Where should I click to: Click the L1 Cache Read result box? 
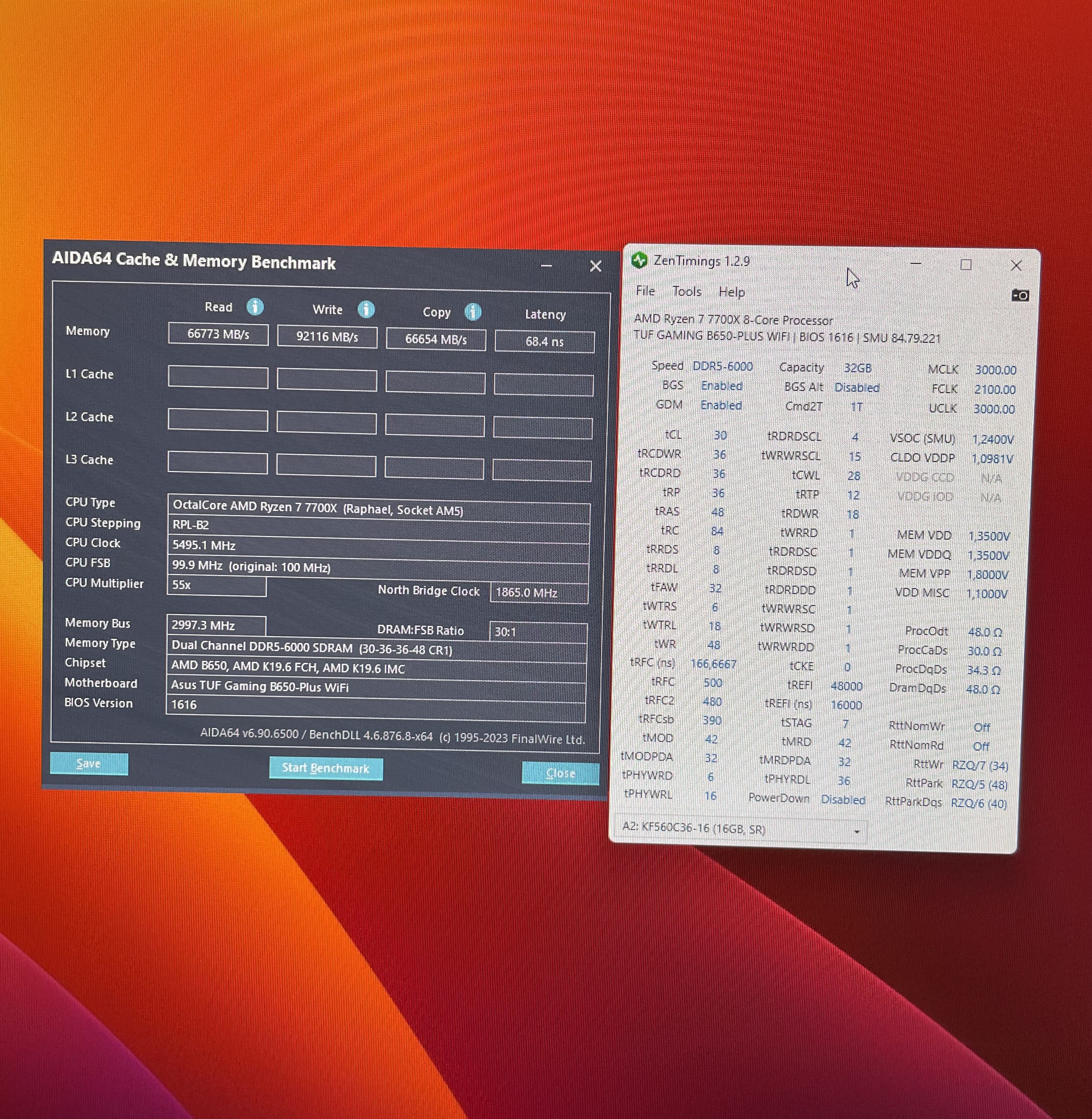[218, 377]
